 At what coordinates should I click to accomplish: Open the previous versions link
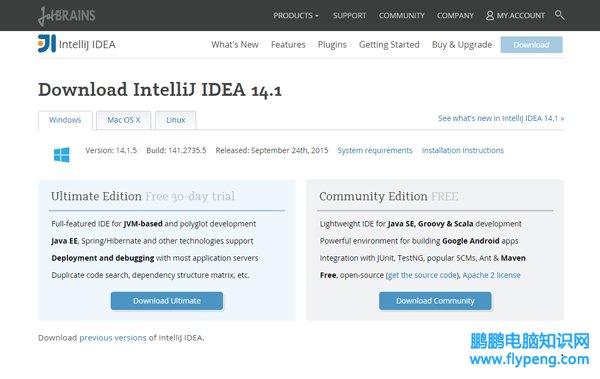click(113, 338)
